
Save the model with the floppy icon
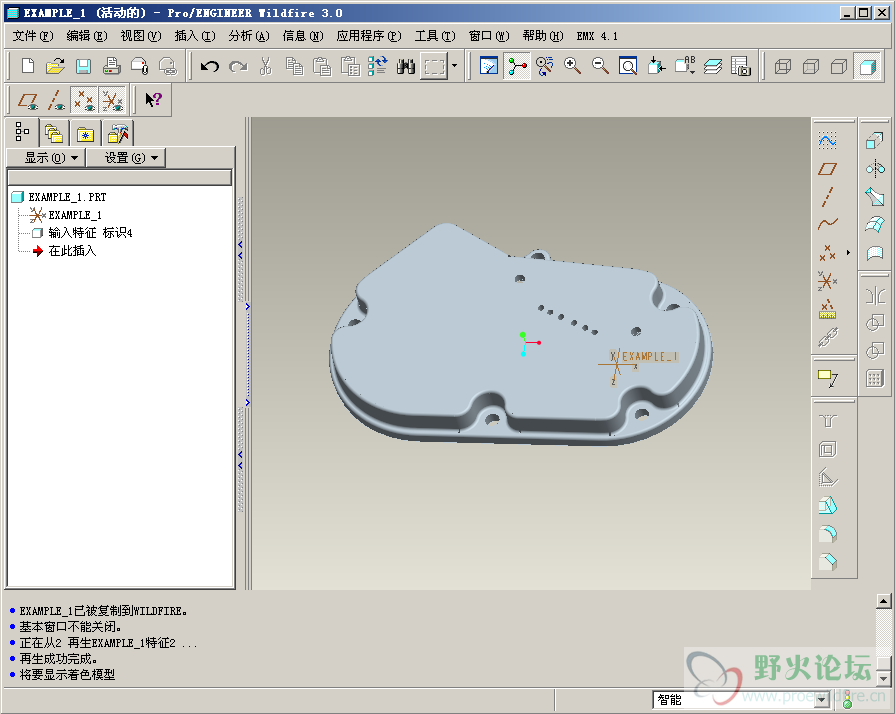(x=83, y=66)
